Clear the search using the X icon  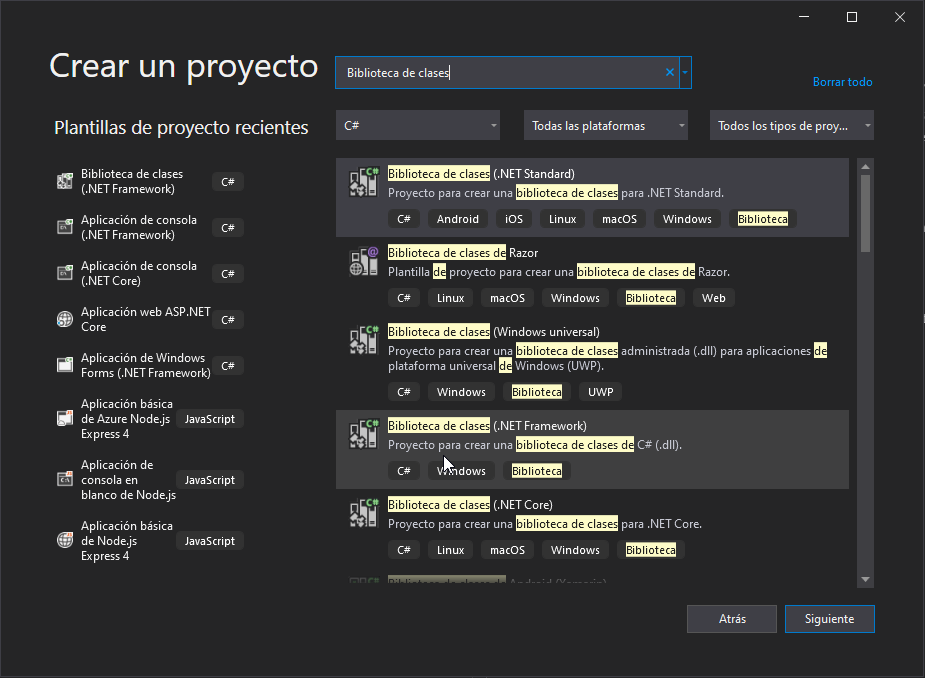669,71
